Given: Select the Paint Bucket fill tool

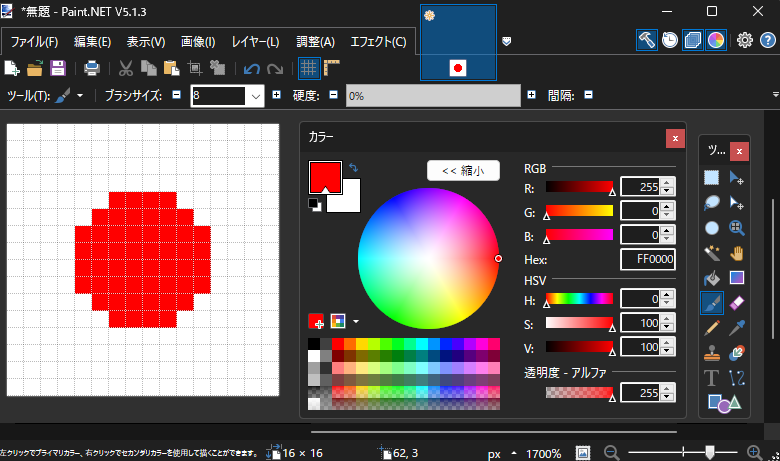Looking at the screenshot, I should 711,277.
